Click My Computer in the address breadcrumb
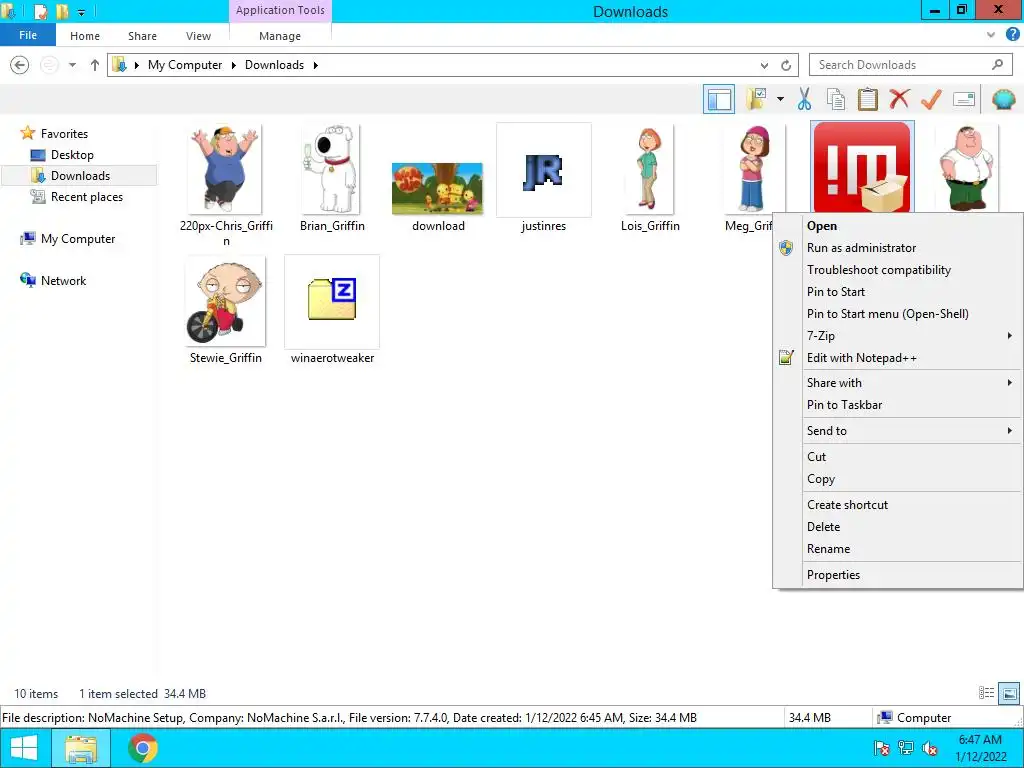Viewport: 1024px width, 768px height. pyautogui.click(x=185, y=65)
